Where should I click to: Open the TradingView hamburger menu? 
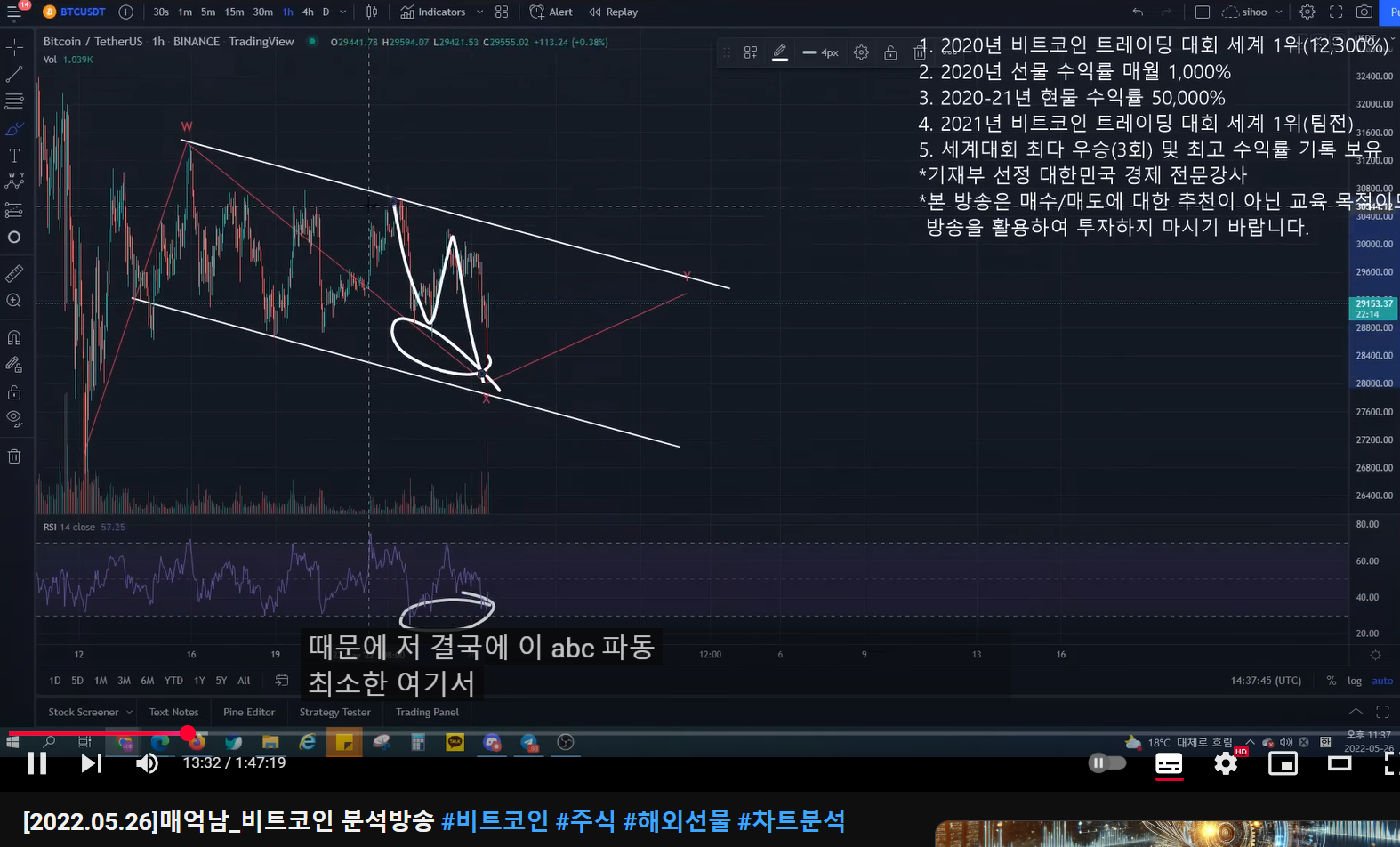(14, 12)
